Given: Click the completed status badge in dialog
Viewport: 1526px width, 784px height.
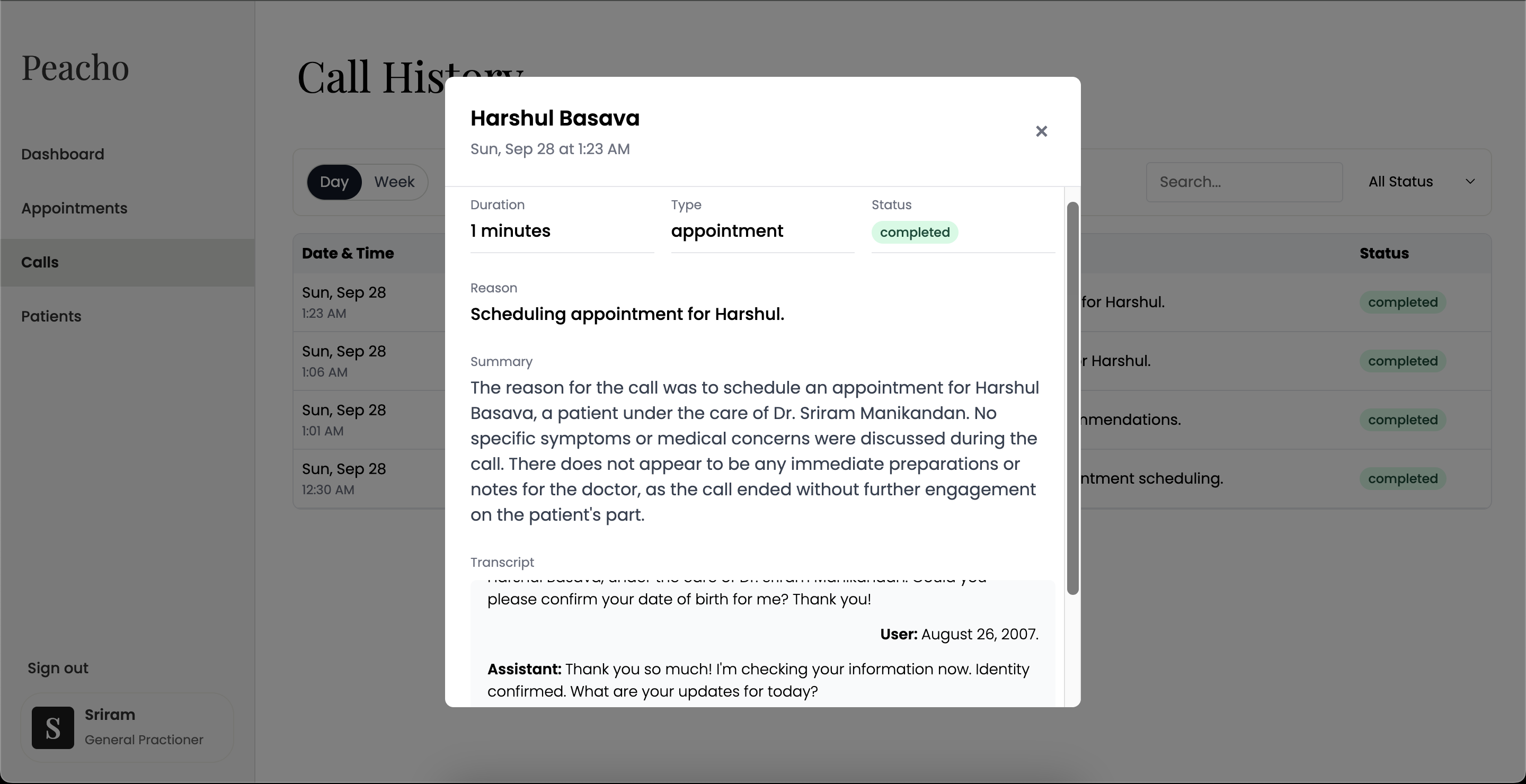Looking at the screenshot, I should pyautogui.click(x=914, y=232).
